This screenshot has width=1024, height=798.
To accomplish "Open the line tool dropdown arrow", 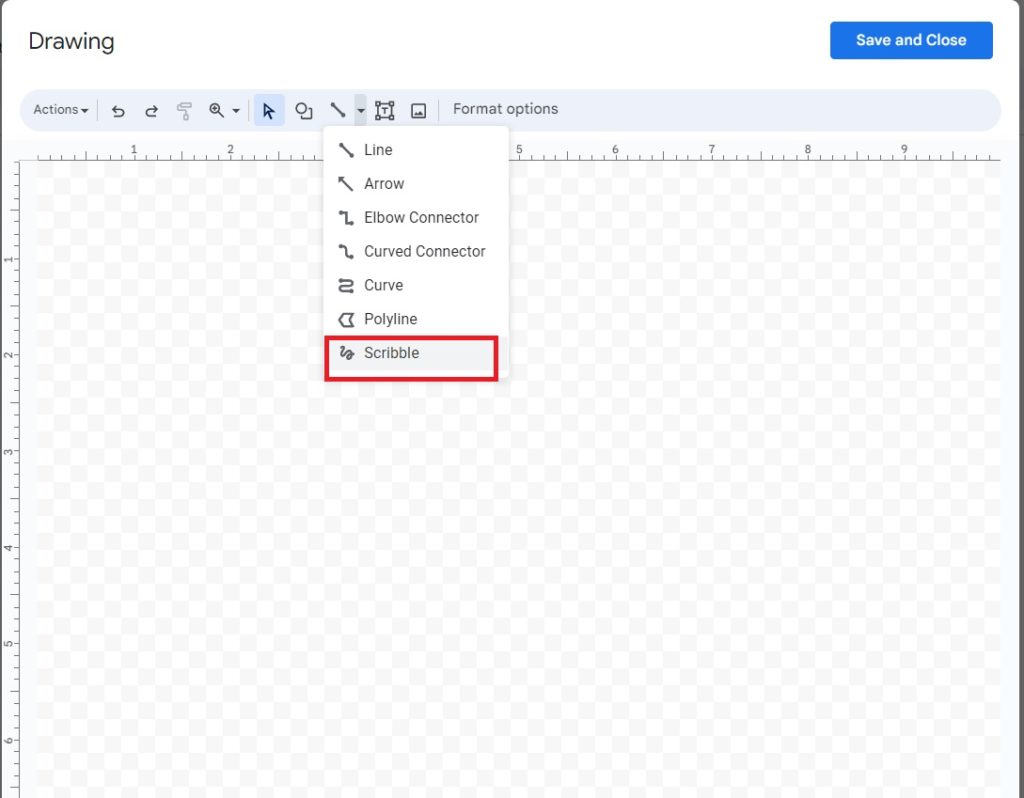I will coord(360,110).
